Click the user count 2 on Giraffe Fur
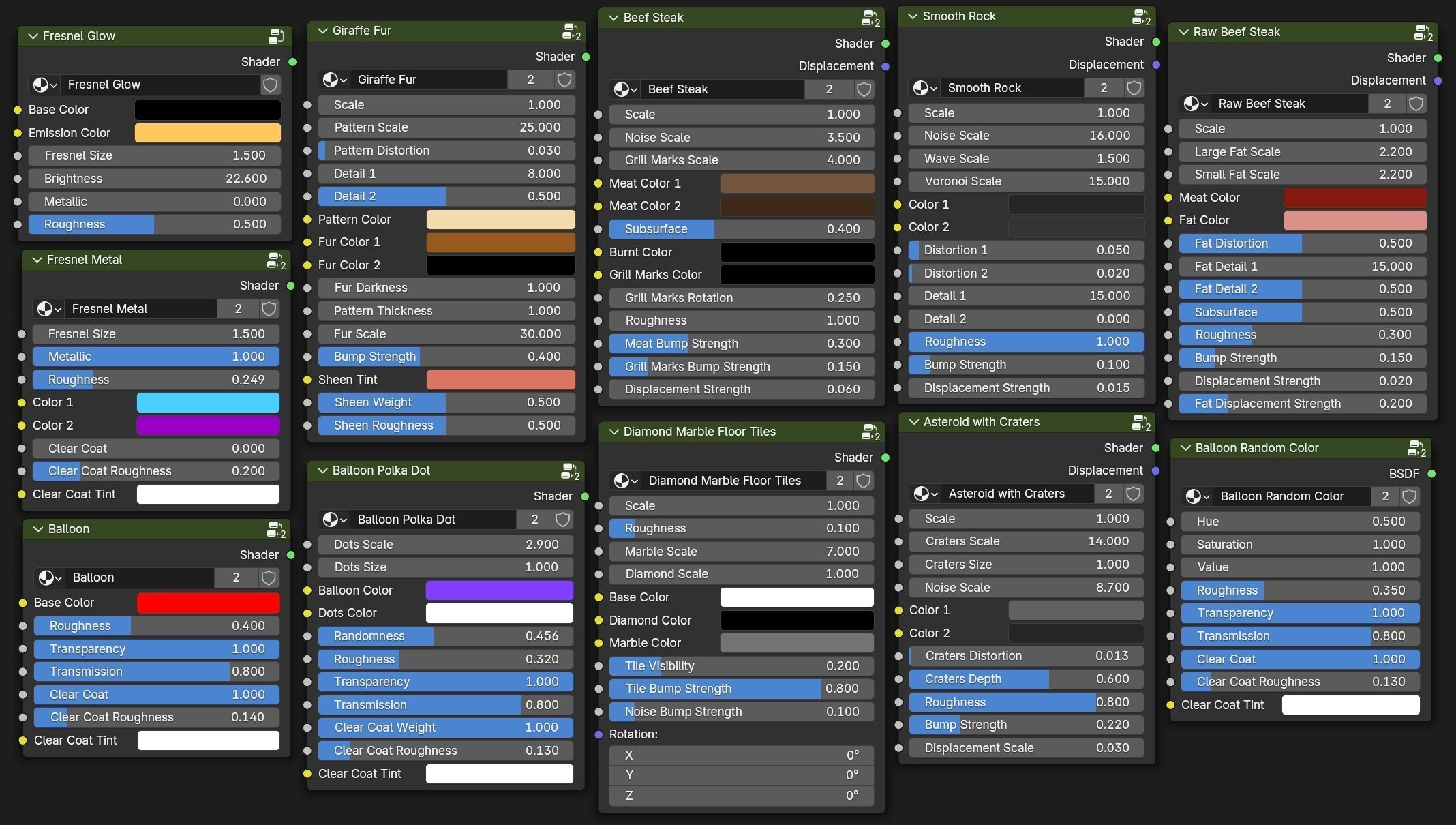Screen dimensions: 1456x825 pyautogui.click(x=530, y=80)
